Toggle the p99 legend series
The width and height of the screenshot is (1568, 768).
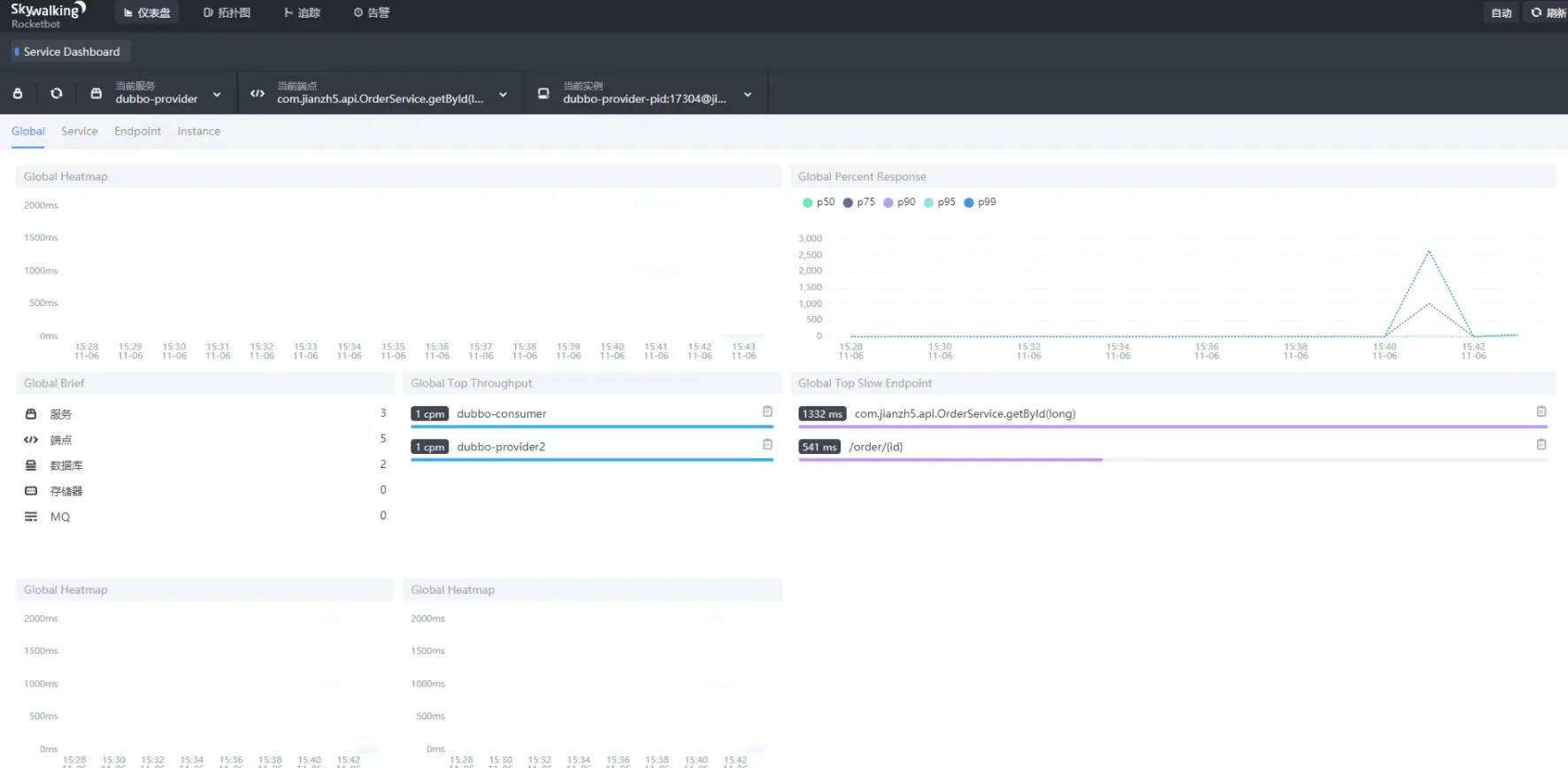pos(980,202)
